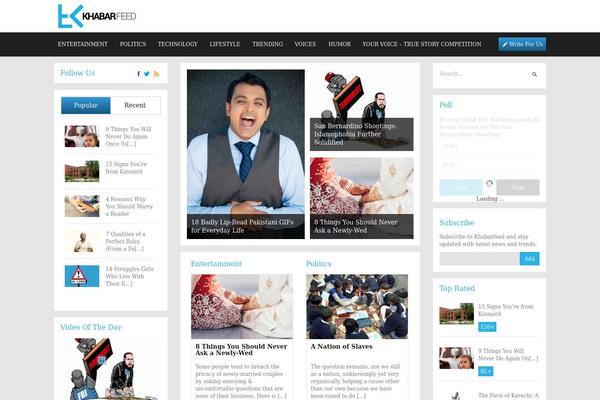Open featured 8 Things Never Ask Newly-Wed tile
The image size is (600, 400).
362,198
